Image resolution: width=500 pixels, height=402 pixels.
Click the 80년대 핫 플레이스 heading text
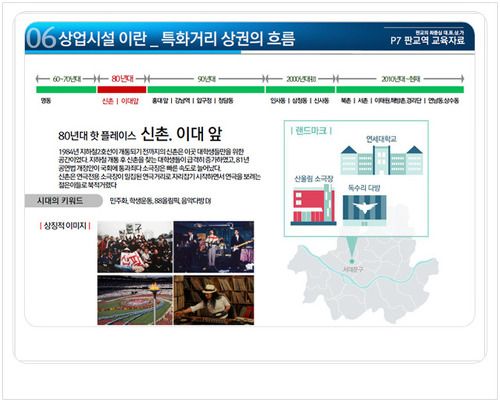coord(97,135)
